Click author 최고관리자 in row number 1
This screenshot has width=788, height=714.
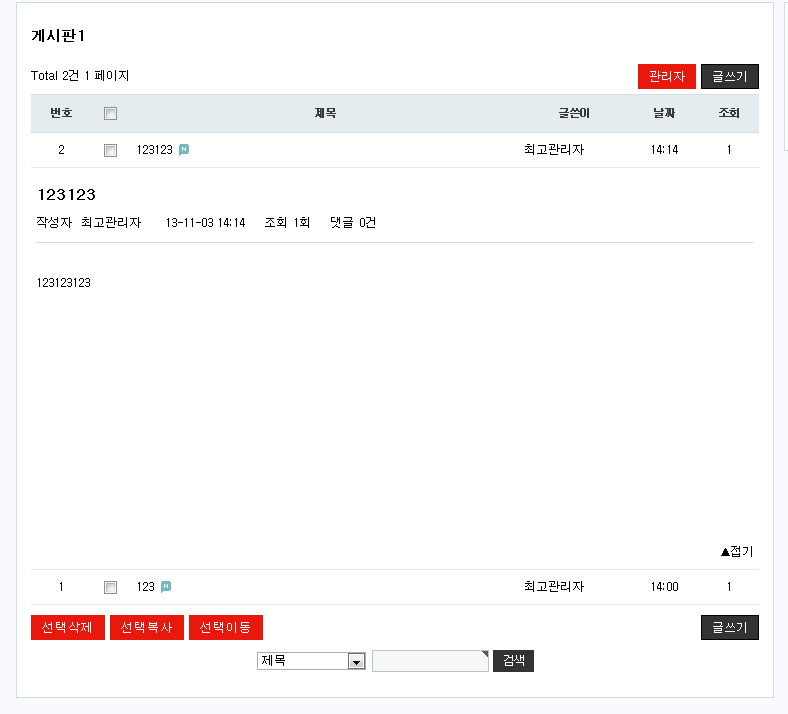pos(553,587)
